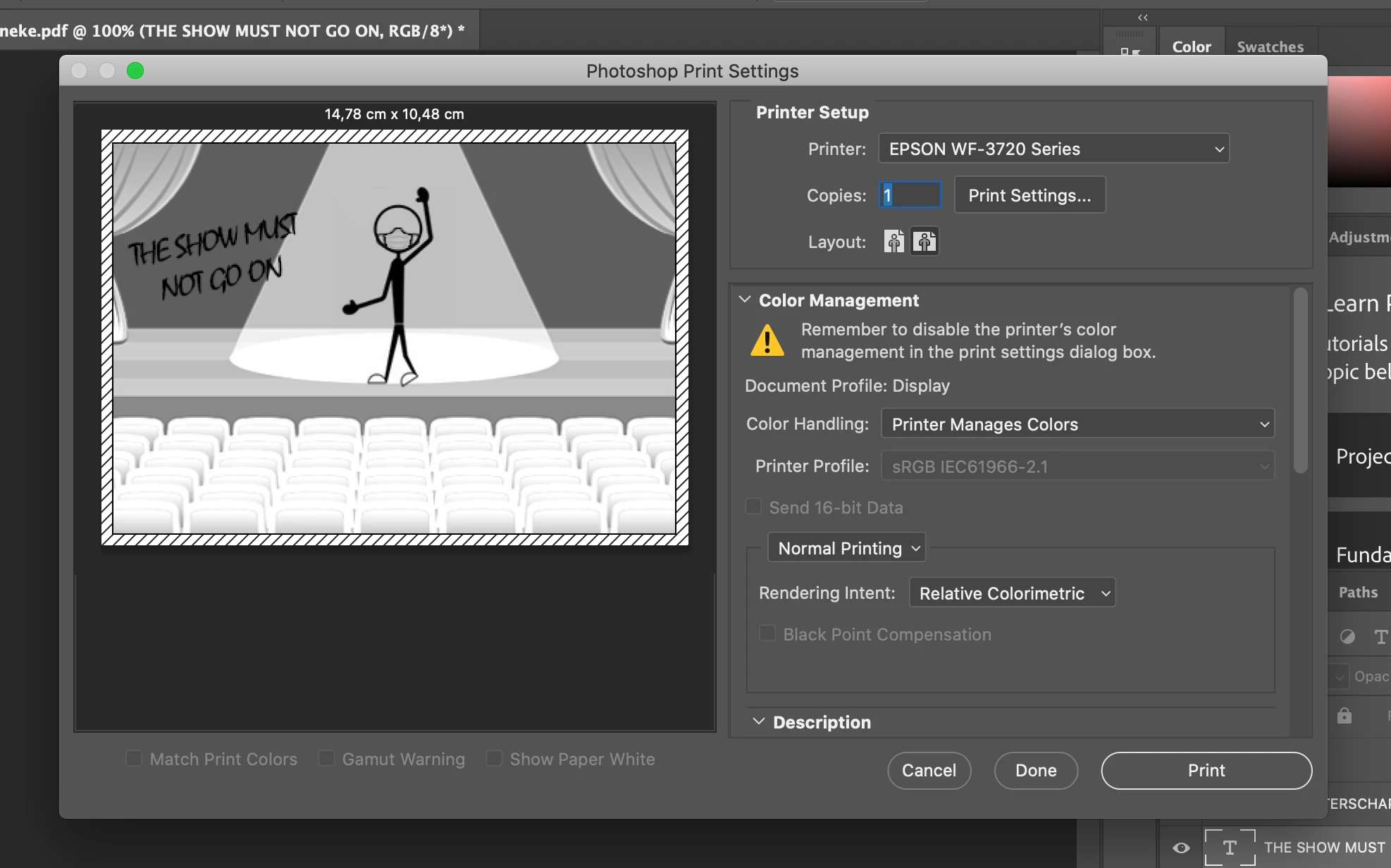
Task: Collapse the Color Management section
Action: pyautogui.click(x=745, y=300)
